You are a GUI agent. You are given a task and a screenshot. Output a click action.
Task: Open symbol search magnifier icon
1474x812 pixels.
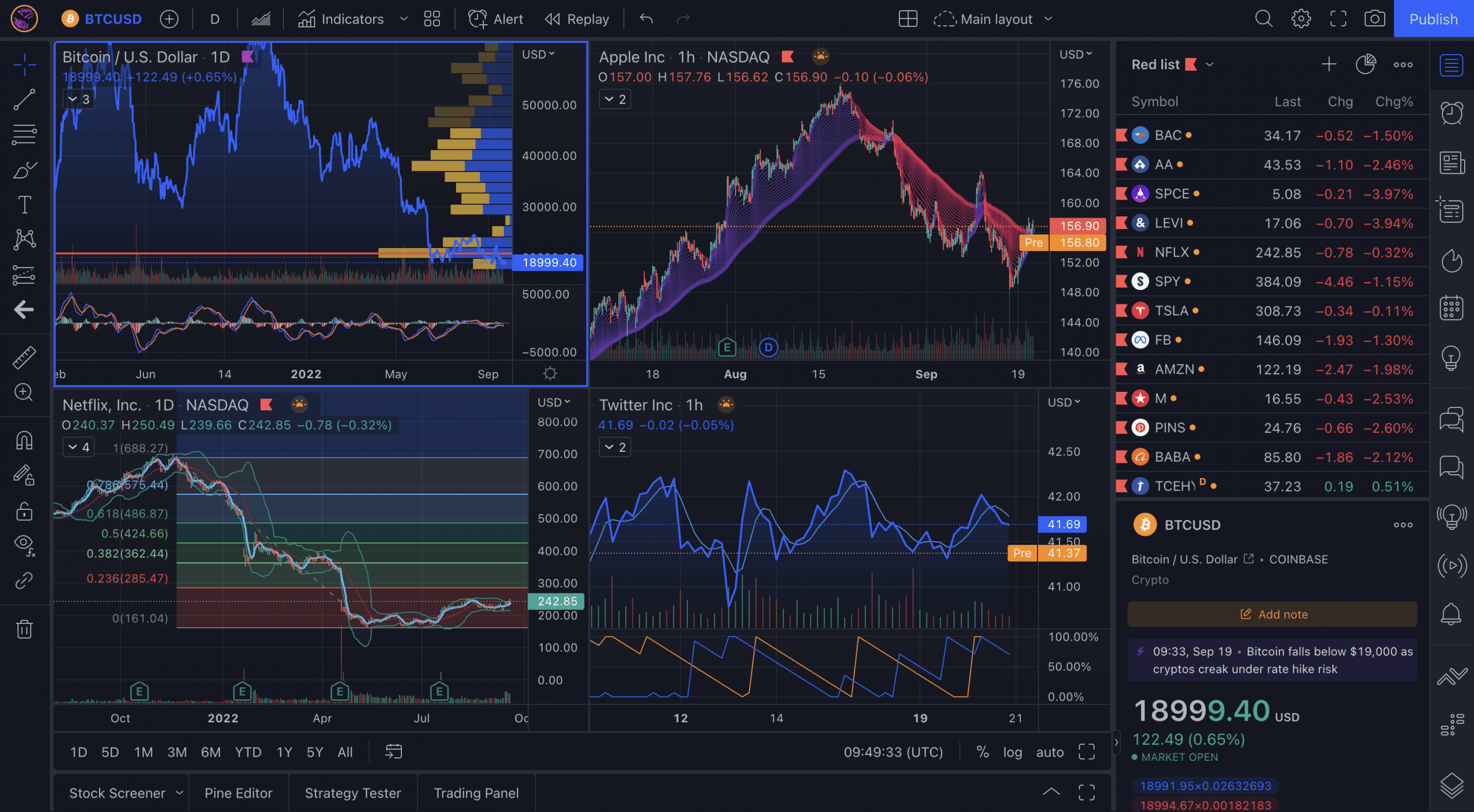[1263, 19]
